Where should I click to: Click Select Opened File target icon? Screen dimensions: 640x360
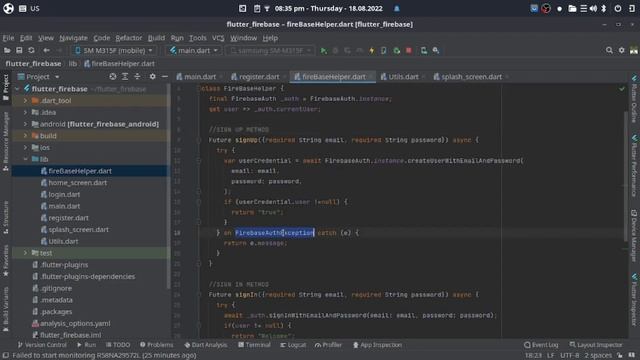click(113, 77)
